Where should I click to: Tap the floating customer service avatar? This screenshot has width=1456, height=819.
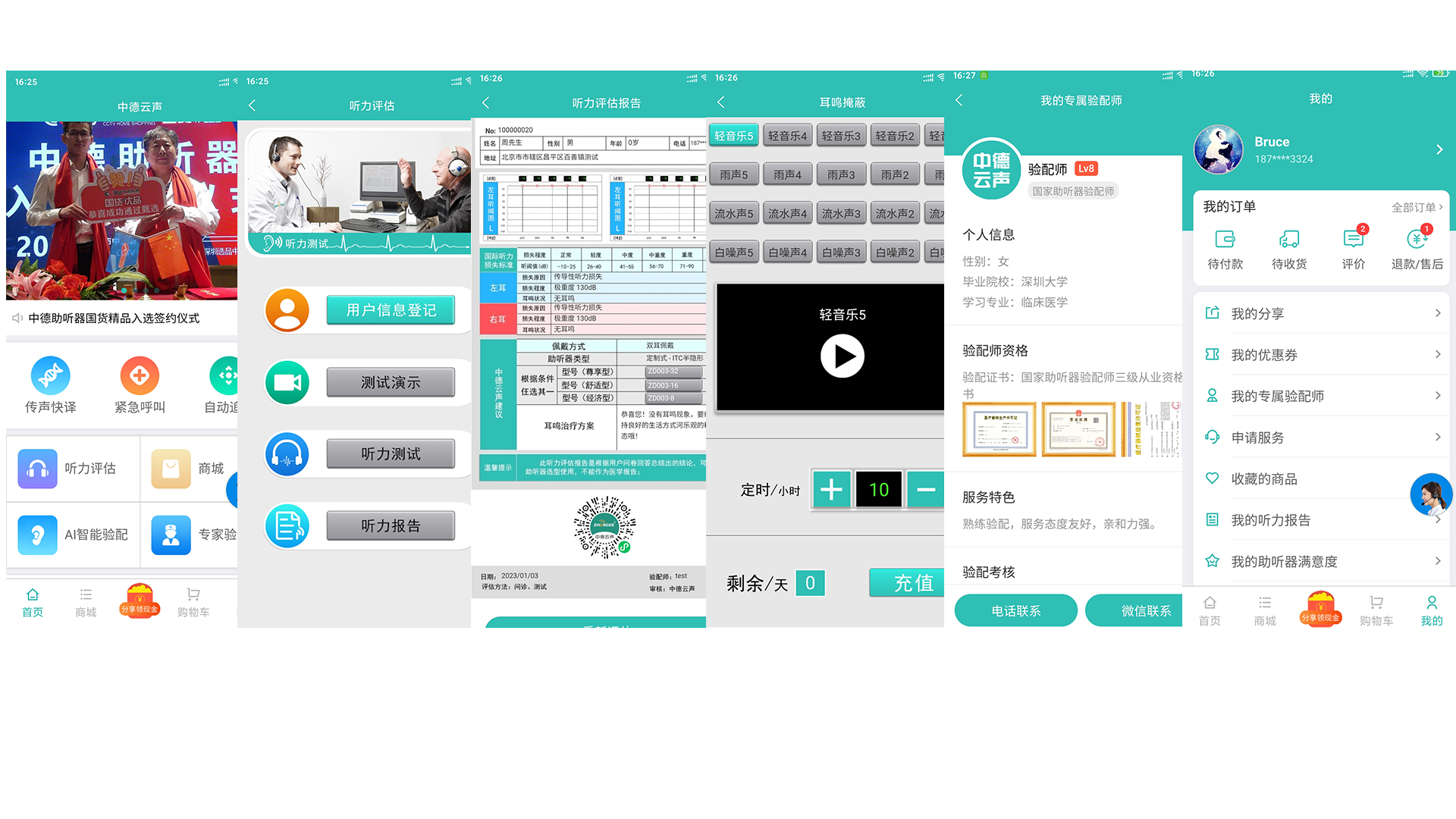pos(1431,494)
